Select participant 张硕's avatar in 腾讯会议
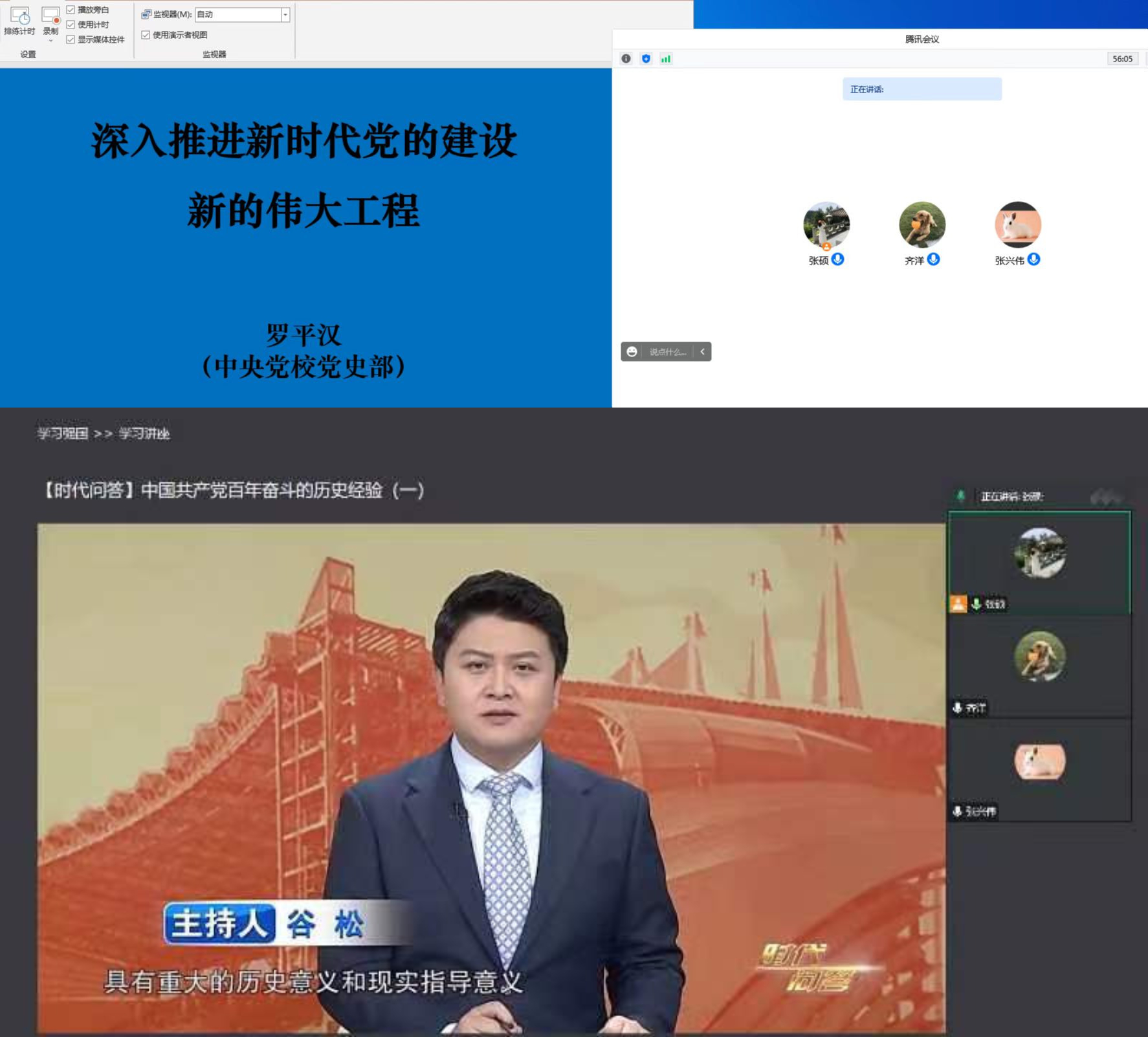Screen dimensions: 1148x1037 coord(826,225)
